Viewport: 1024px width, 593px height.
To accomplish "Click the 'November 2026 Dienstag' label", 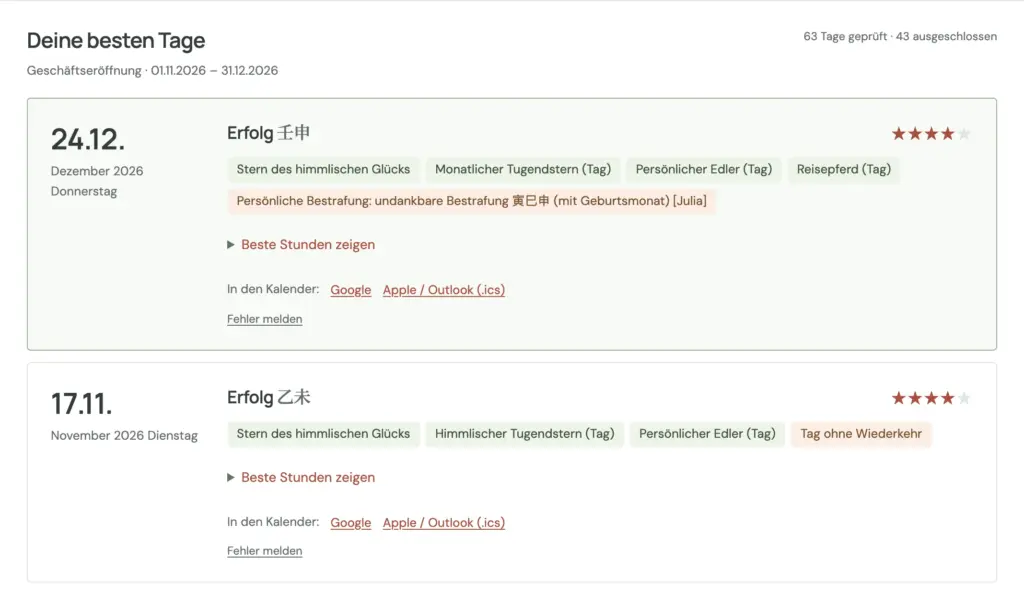I will pyautogui.click(x=124, y=436).
